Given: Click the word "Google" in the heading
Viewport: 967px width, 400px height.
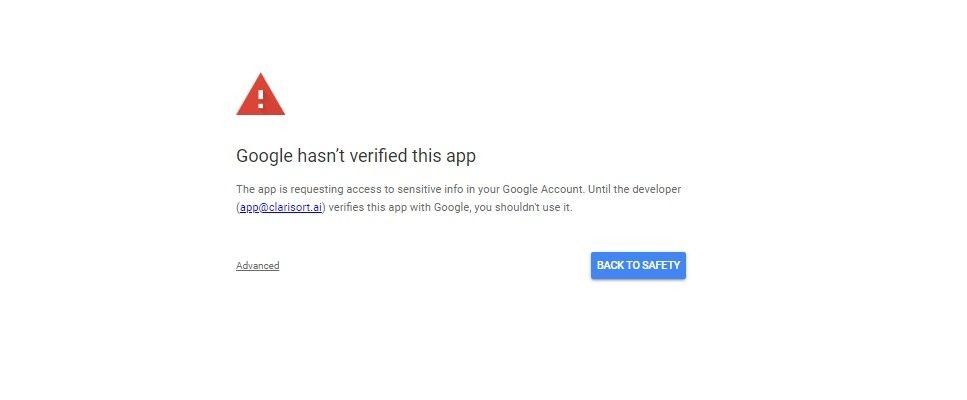Looking at the screenshot, I should coord(264,156).
